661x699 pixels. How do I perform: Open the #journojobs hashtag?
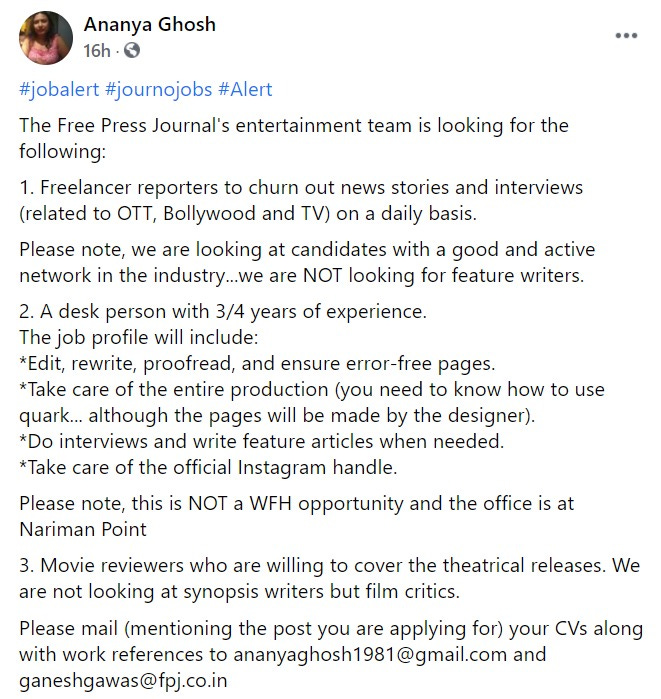point(158,89)
